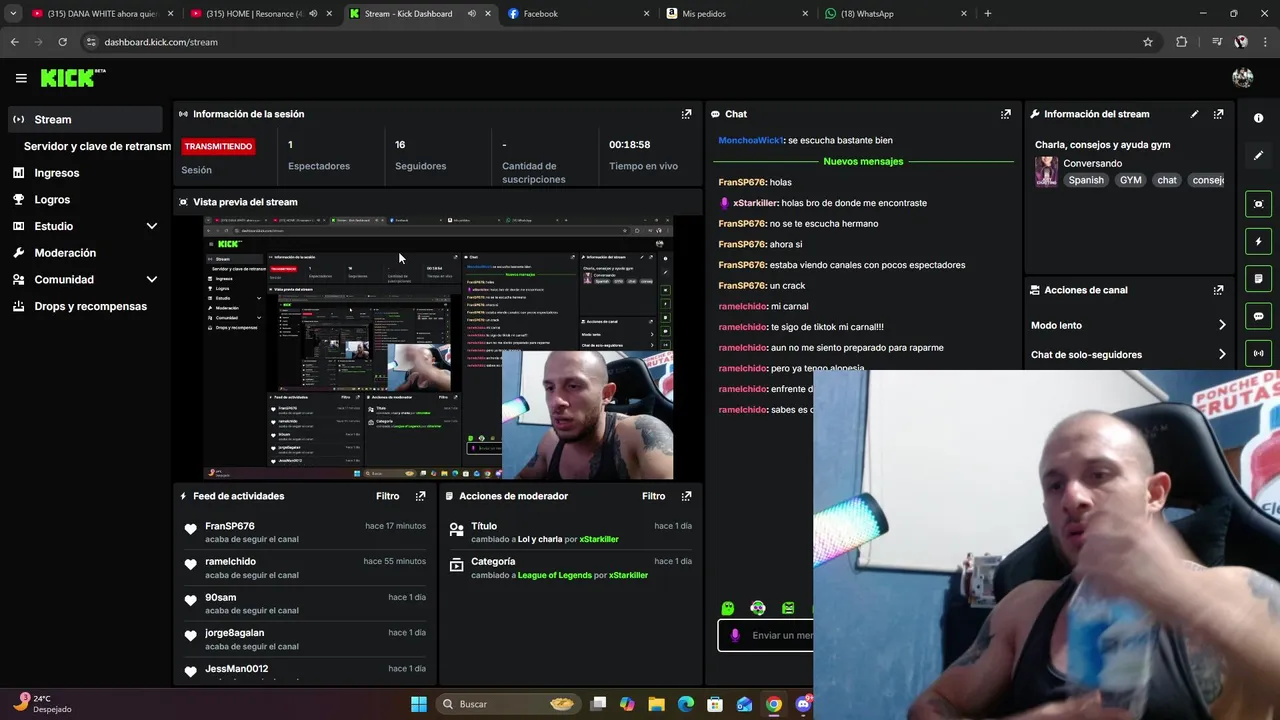Toggle the stream preview icon in right rail
1280x720 pixels.
[1258, 204]
